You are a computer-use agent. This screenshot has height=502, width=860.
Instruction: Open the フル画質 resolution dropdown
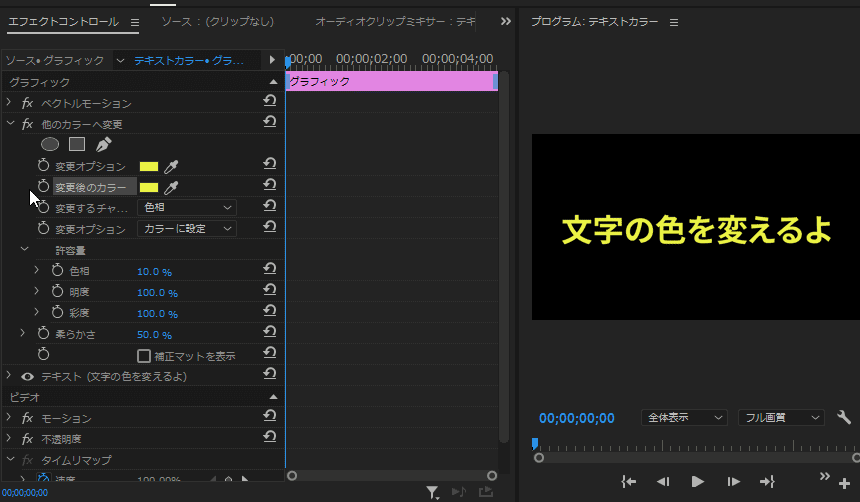[x=781, y=418]
